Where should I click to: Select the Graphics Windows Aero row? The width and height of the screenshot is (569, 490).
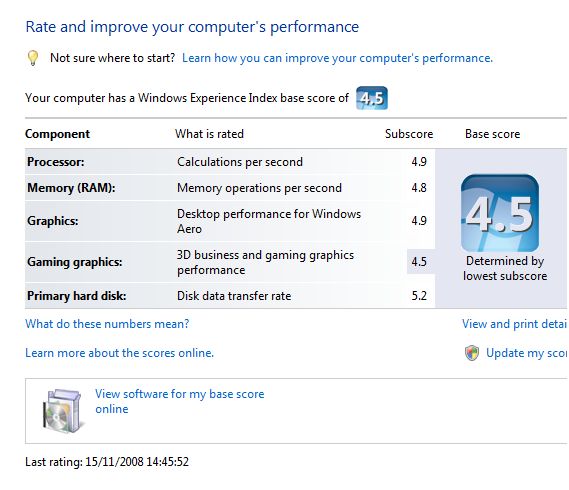click(x=230, y=221)
